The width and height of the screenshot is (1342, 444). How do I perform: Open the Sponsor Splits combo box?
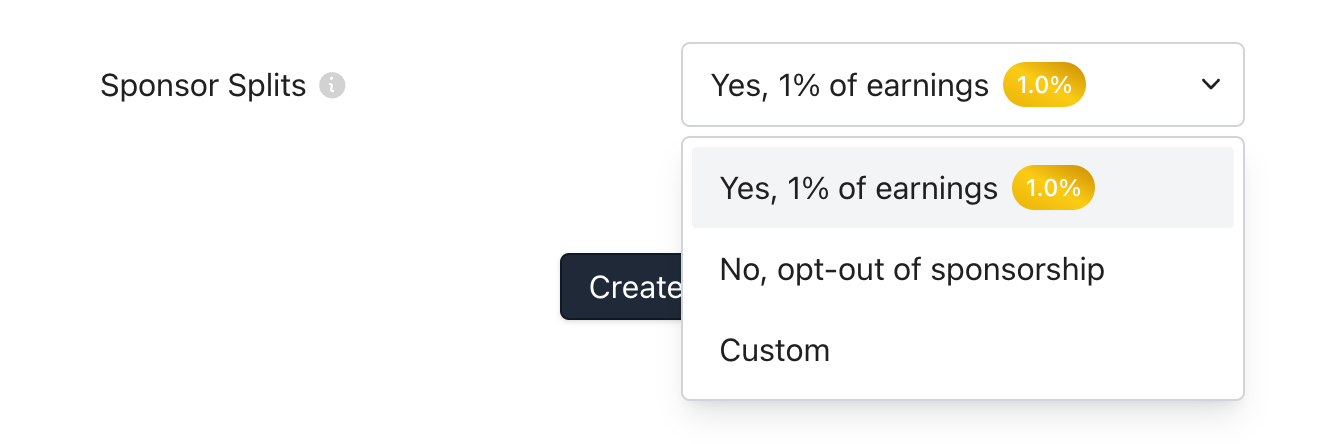[x=961, y=85]
